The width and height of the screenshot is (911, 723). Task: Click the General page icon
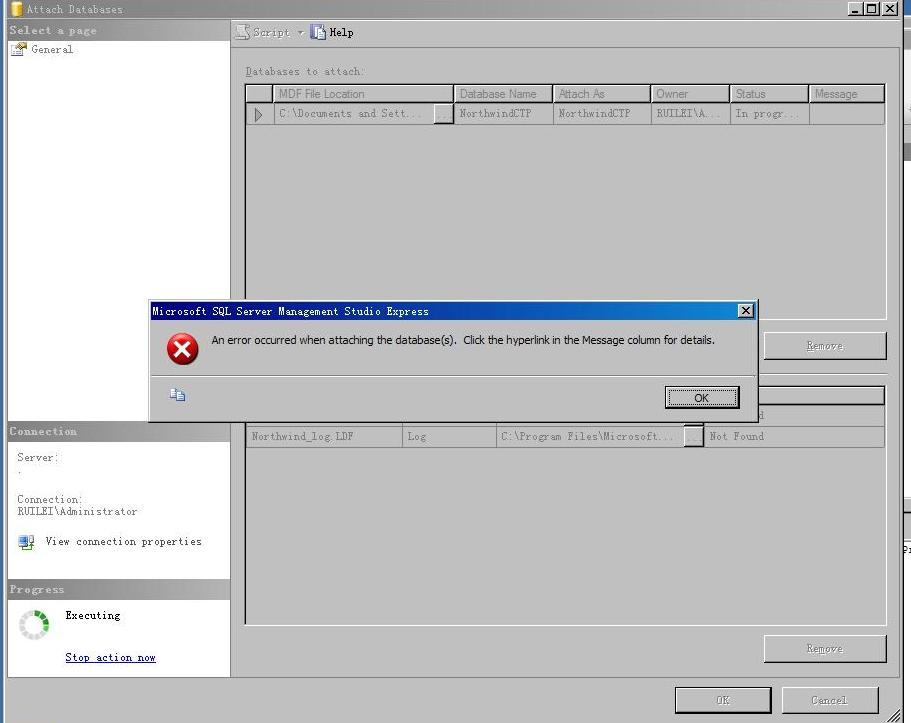(x=19, y=49)
